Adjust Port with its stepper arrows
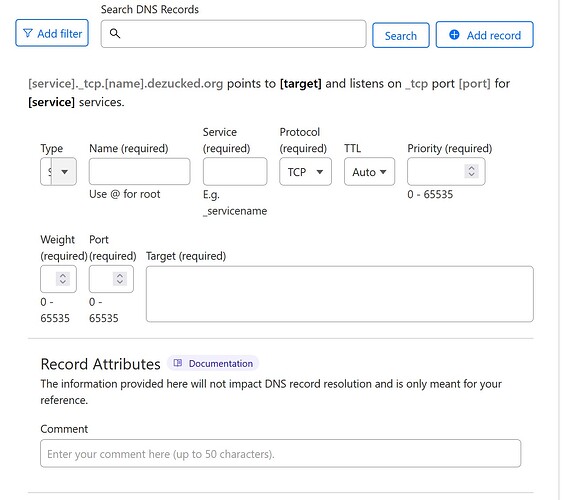This screenshot has width=572, height=500. click(120, 279)
